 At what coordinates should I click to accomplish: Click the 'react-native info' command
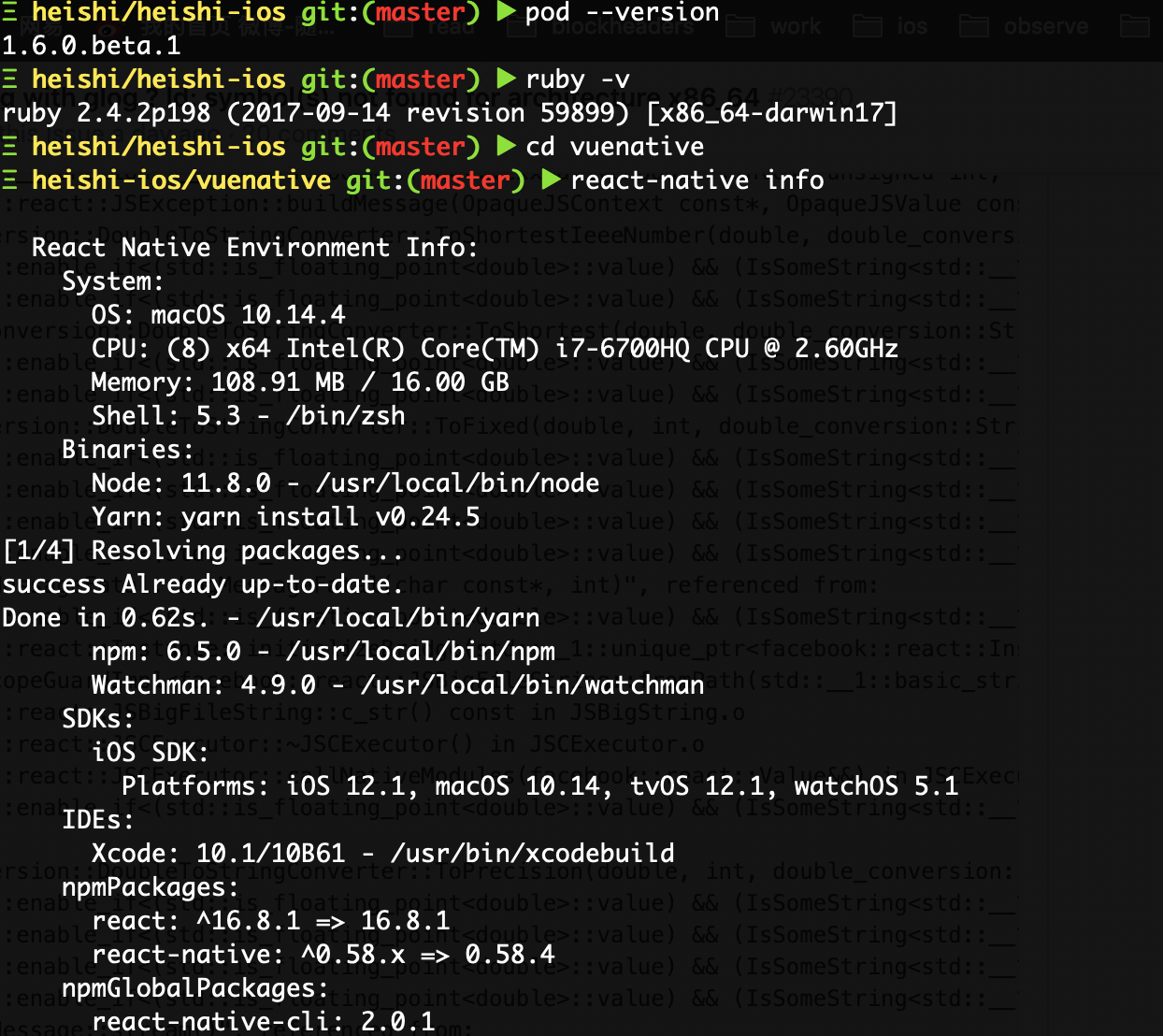coord(697,180)
